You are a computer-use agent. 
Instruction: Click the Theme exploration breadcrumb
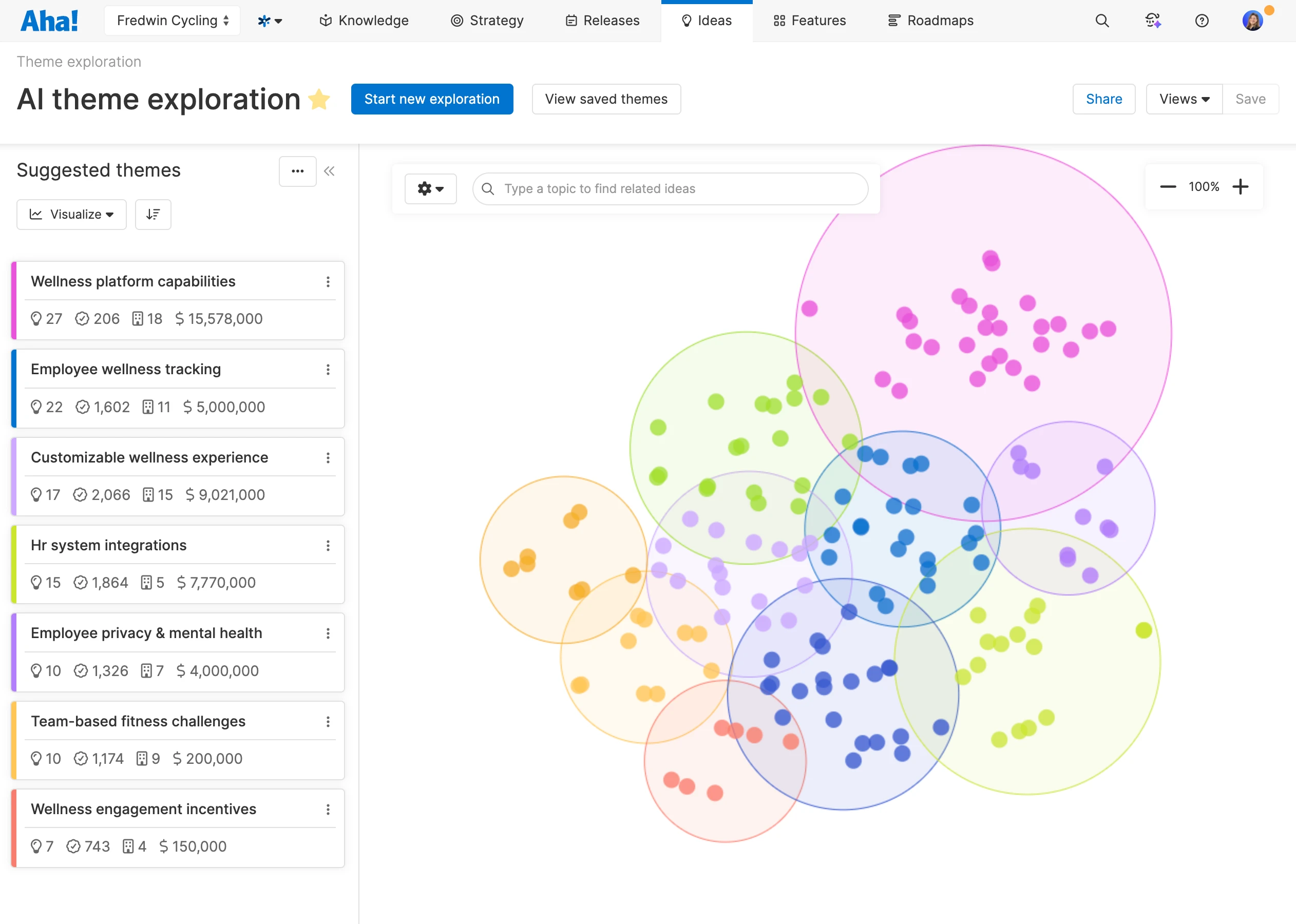(79, 62)
